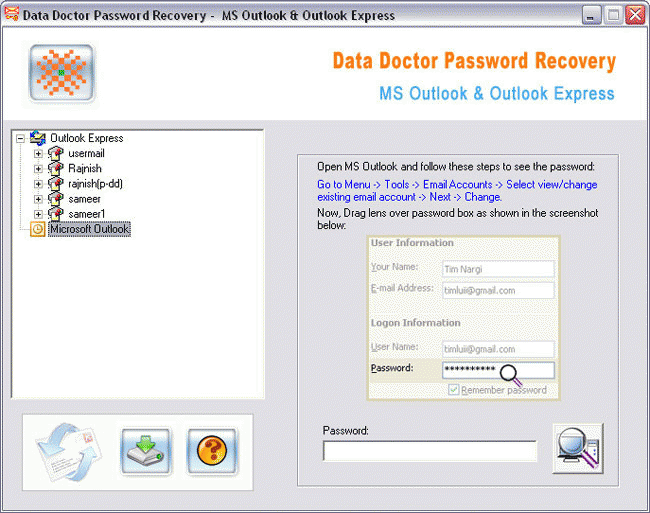
Task: Select the usermail account label
Action: click(86, 153)
